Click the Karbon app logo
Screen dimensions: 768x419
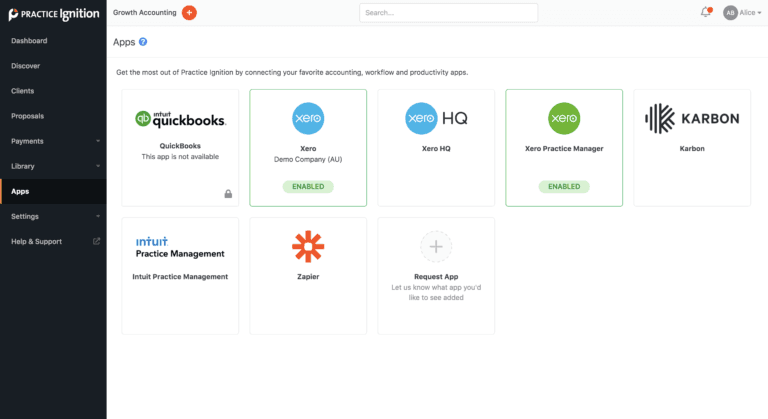point(692,118)
